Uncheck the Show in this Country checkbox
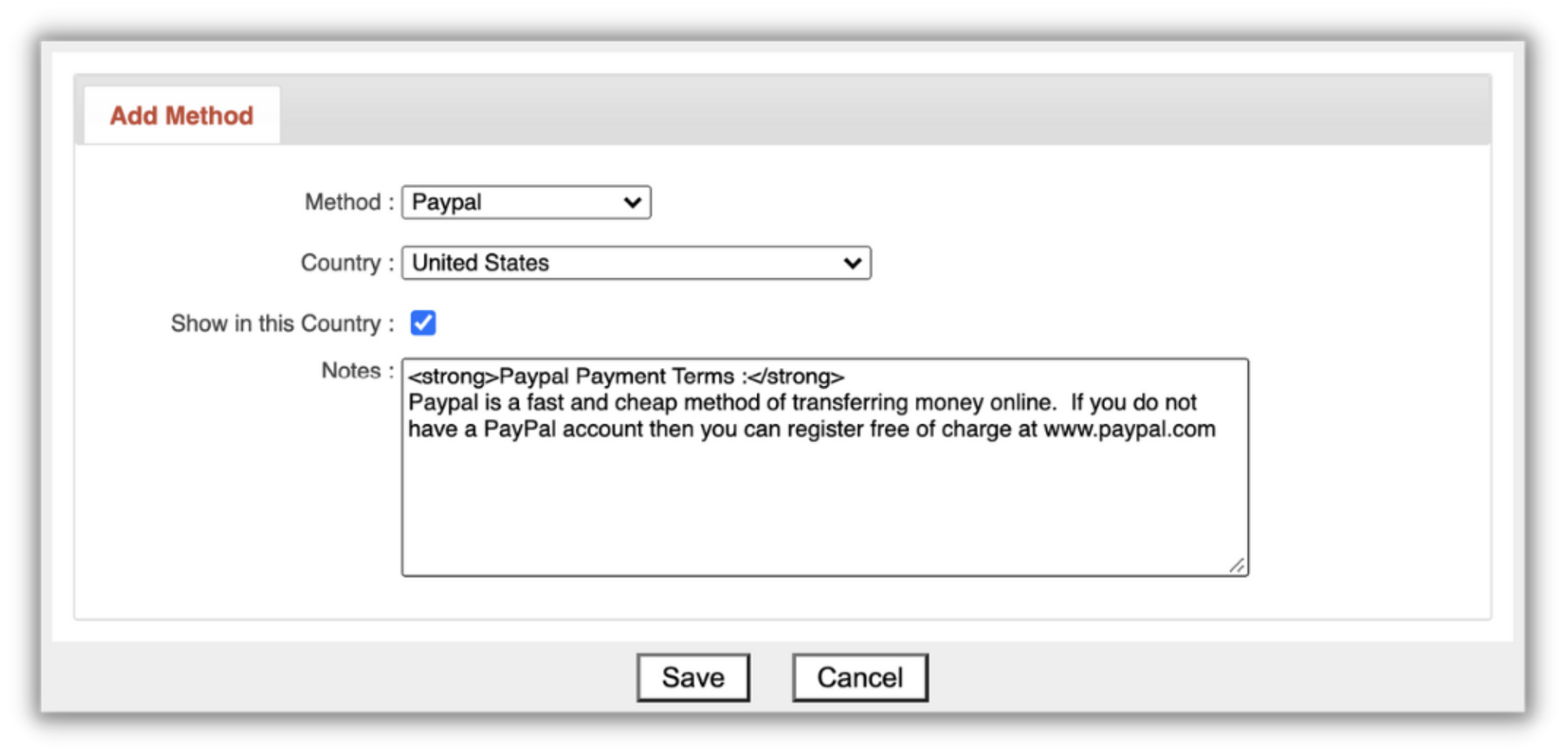This screenshot has width=1568, height=753. pos(424,323)
